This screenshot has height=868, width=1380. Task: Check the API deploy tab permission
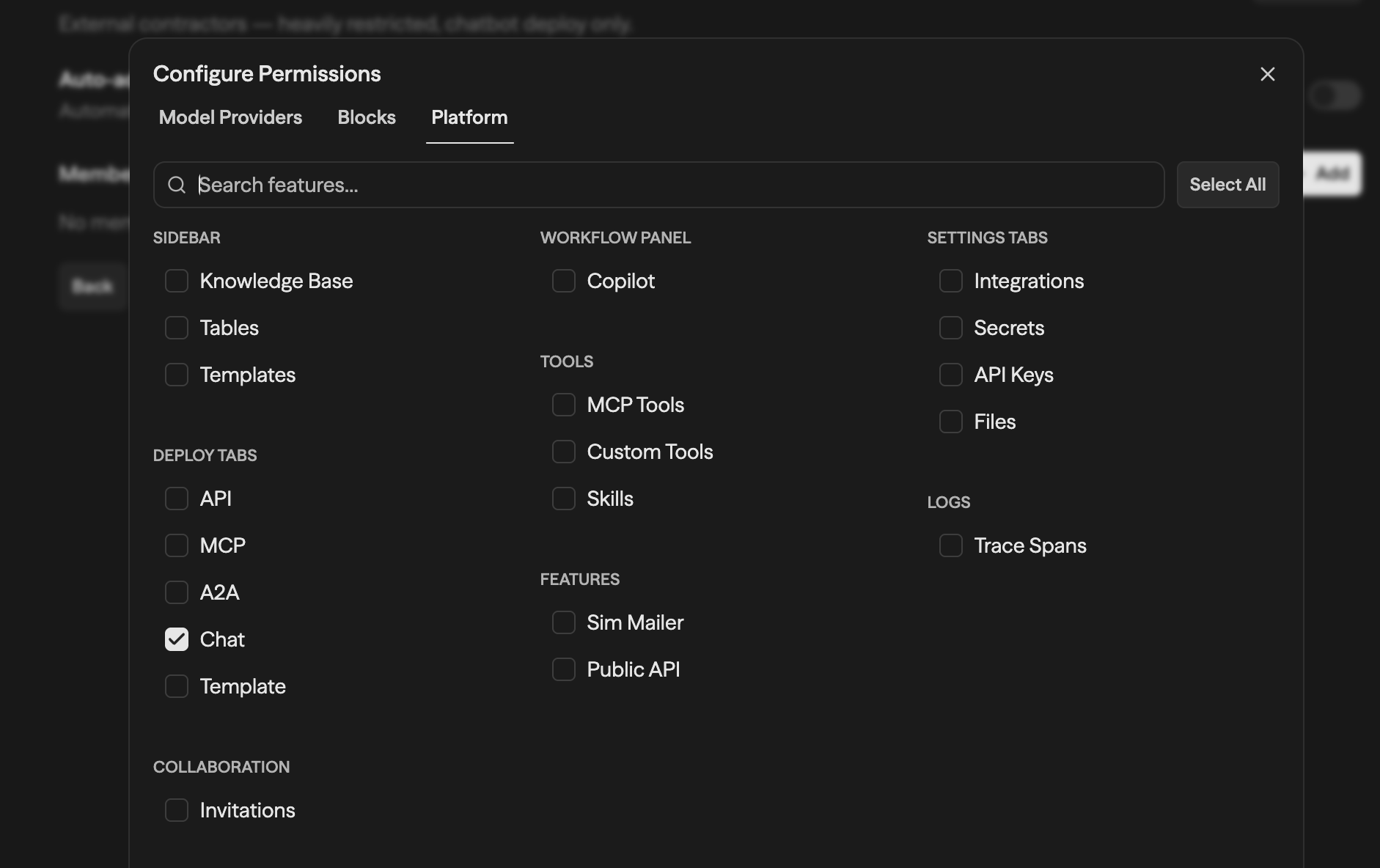point(176,498)
